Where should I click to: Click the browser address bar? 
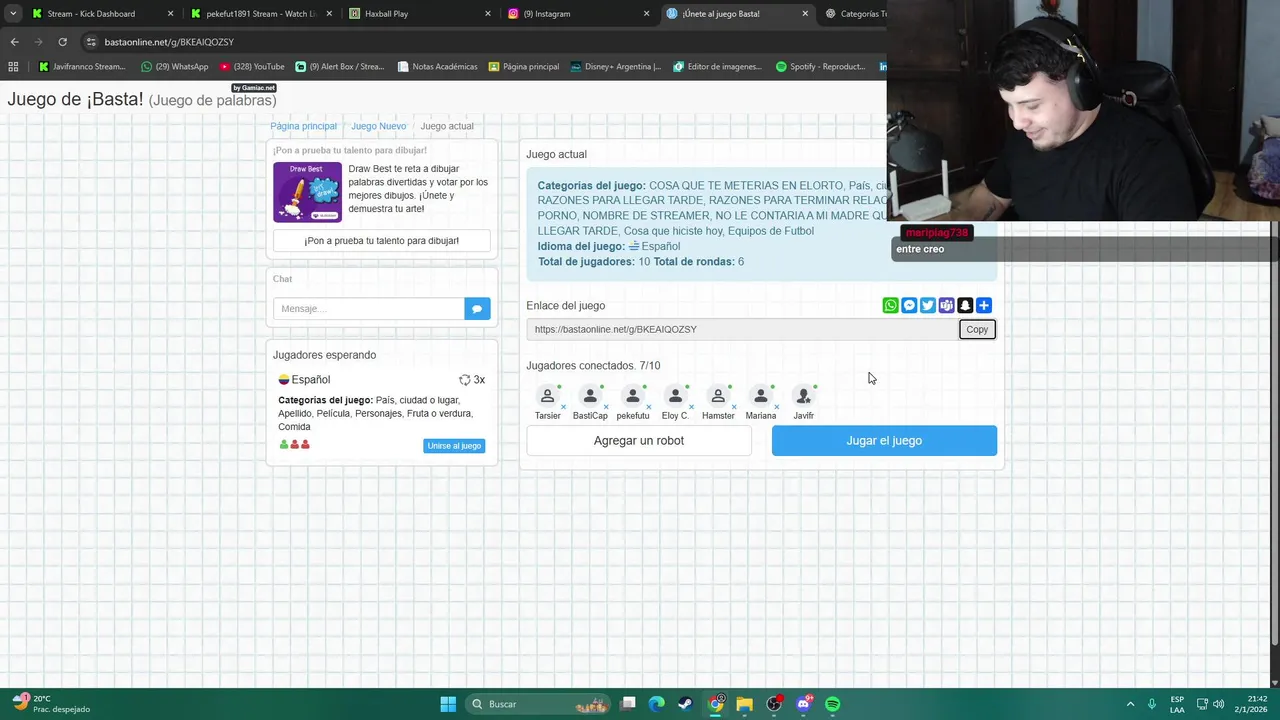480,42
